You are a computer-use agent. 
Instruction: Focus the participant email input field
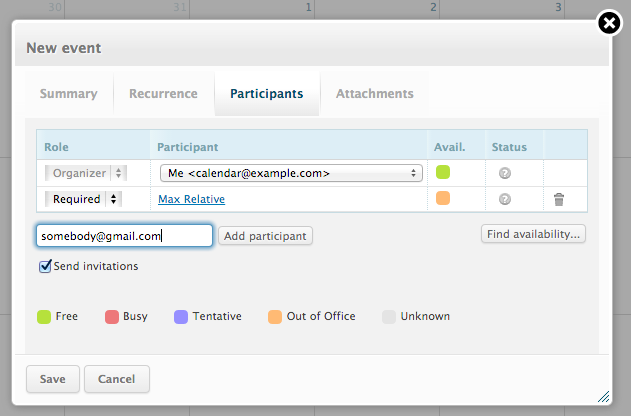tap(124, 236)
